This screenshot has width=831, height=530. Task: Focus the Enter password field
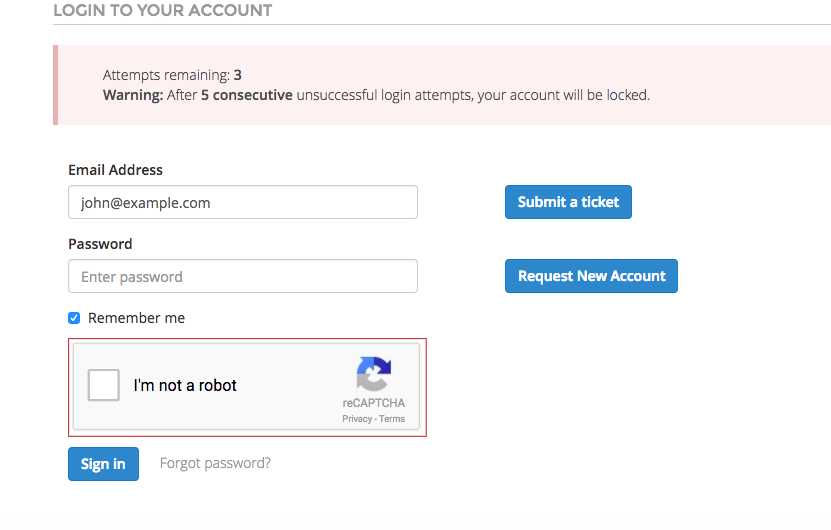[243, 276]
